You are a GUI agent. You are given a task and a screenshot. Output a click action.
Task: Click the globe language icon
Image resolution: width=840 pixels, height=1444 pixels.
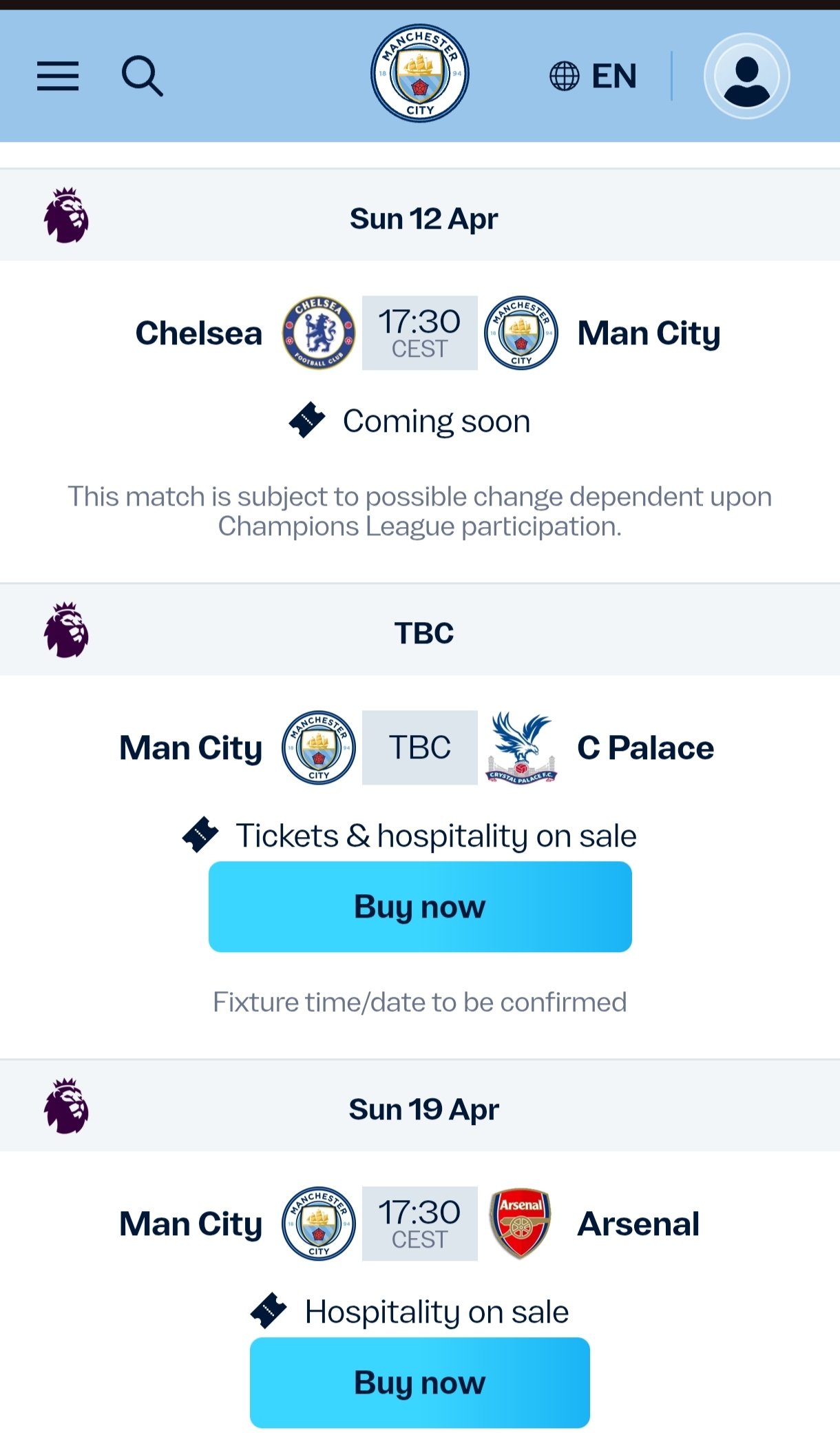tap(564, 76)
